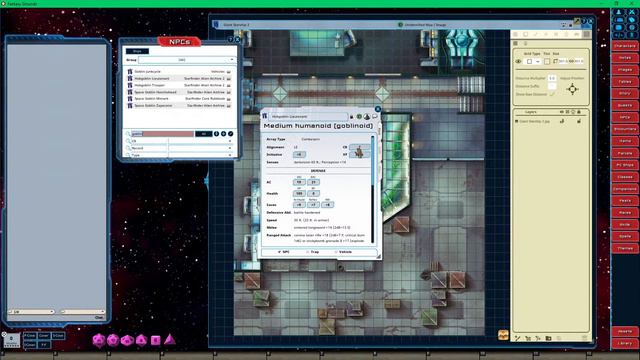Click the NPC sheet vertical scrollbar
640x360 pixels.
point(372,190)
